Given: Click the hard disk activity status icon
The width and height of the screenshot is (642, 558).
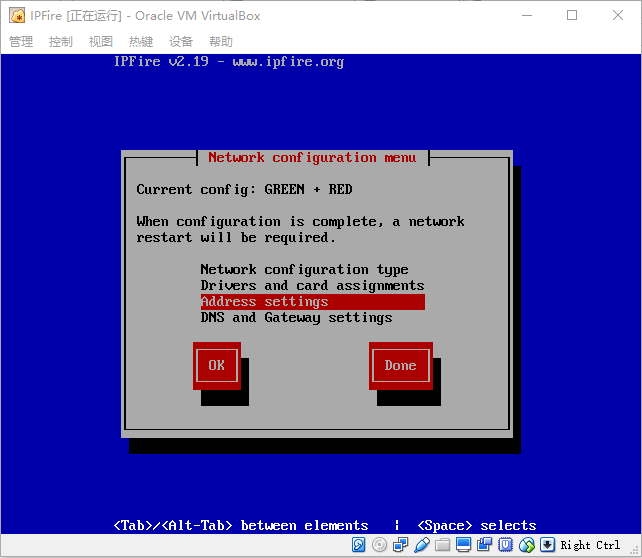Looking at the screenshot, I should point(358,545).
